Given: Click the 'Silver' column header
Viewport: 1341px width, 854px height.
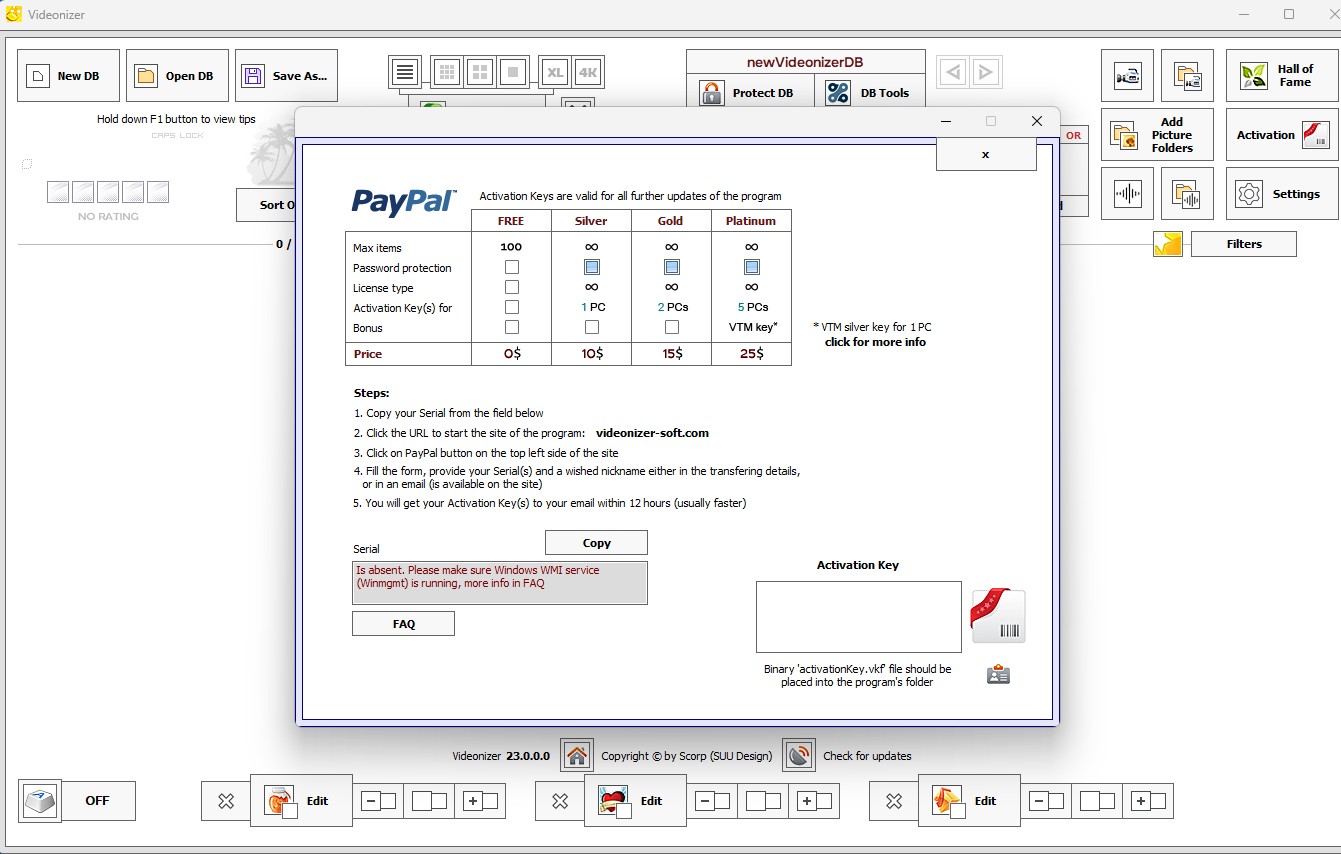Looking at the screenshot, I should [591, 221].
